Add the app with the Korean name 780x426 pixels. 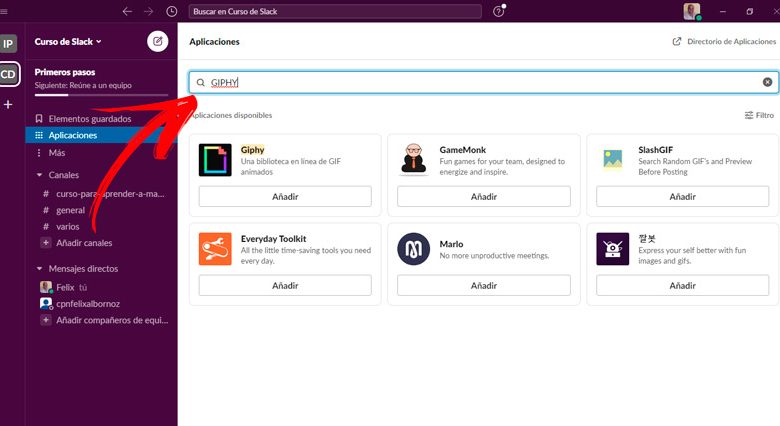(x=682, y=286)
